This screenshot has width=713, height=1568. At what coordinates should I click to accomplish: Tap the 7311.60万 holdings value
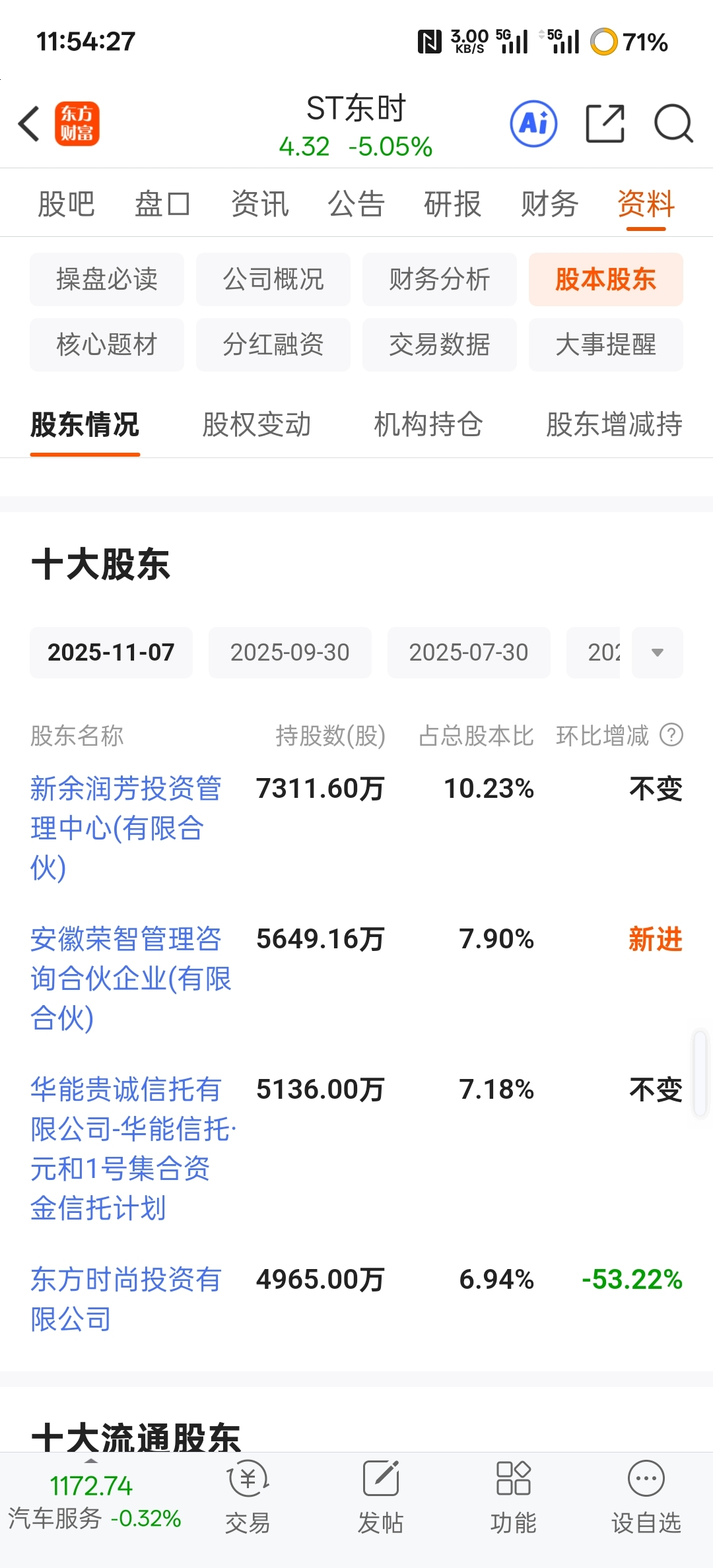320,789
